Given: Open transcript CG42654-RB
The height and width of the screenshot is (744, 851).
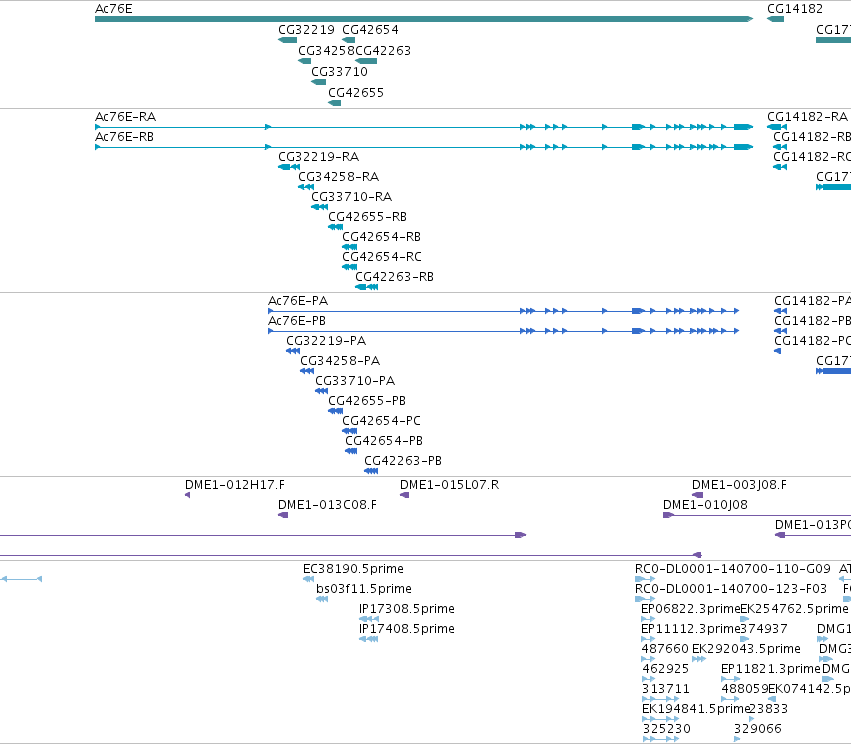Looking at the screenshot, I should (x=350, y=247).
